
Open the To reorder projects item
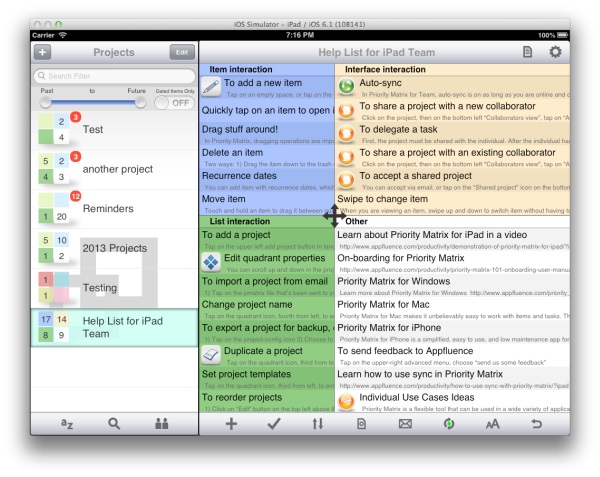point(267,402)
